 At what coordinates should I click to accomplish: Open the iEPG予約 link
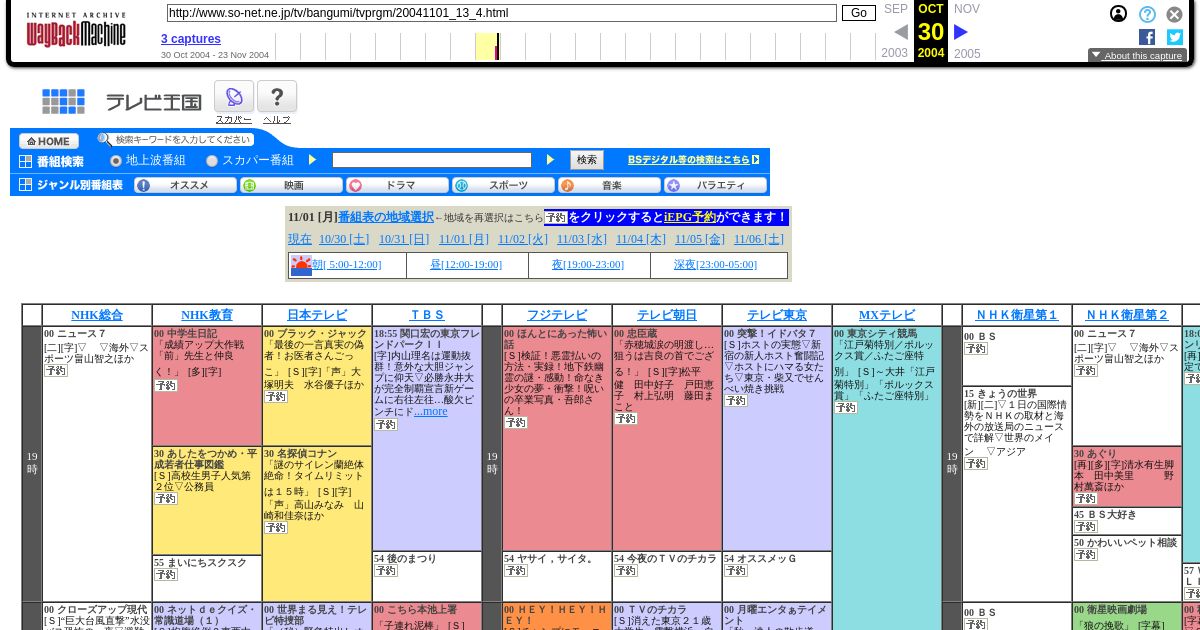[x=690, y=217]
